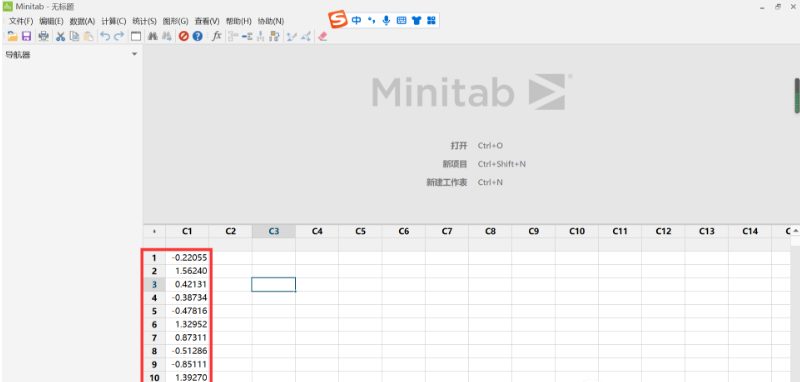
Task: Select column header C8
Action: pyautogui.click(x=490, y=231)
